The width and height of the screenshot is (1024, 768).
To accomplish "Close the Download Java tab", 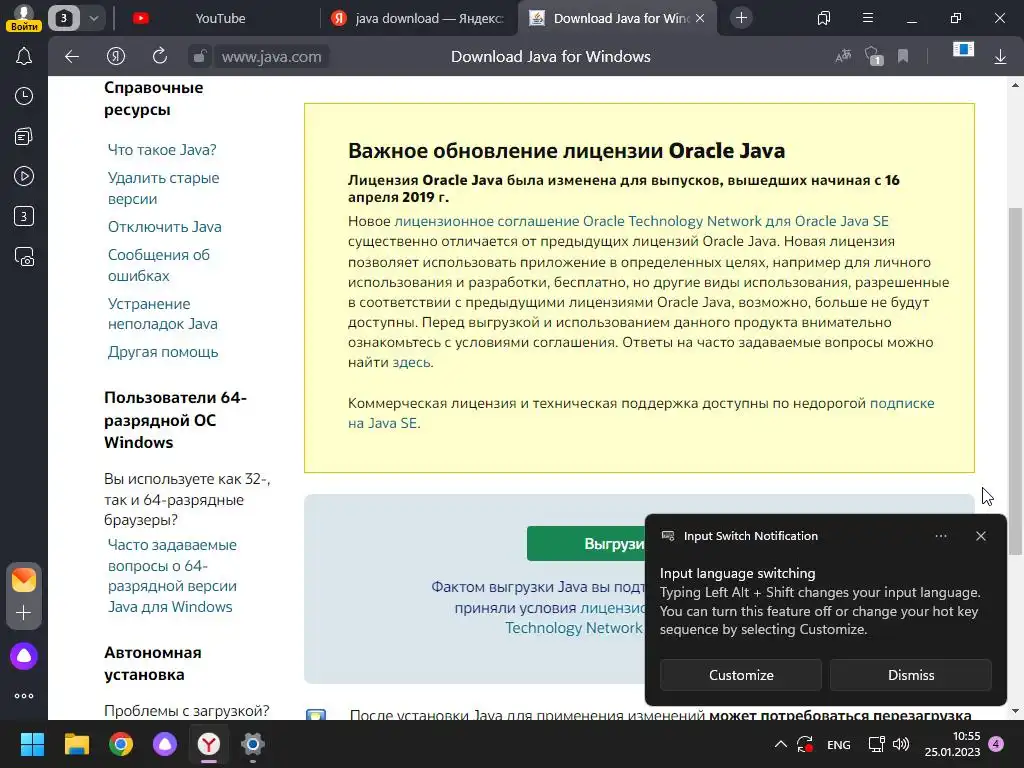I will (x=700, y=18).
